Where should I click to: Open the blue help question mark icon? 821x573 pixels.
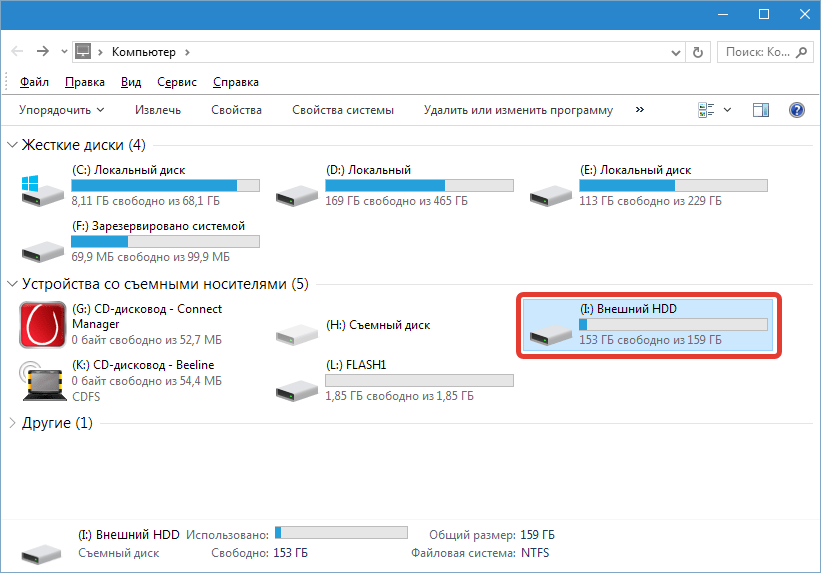pyautogui.click(x=797, y=110)
